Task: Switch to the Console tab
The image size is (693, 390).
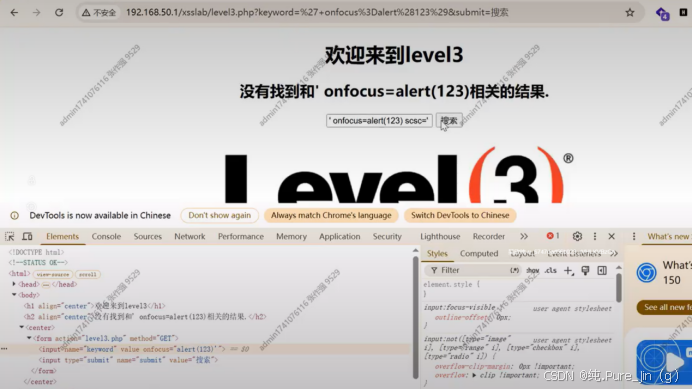Action: [106, 237]
